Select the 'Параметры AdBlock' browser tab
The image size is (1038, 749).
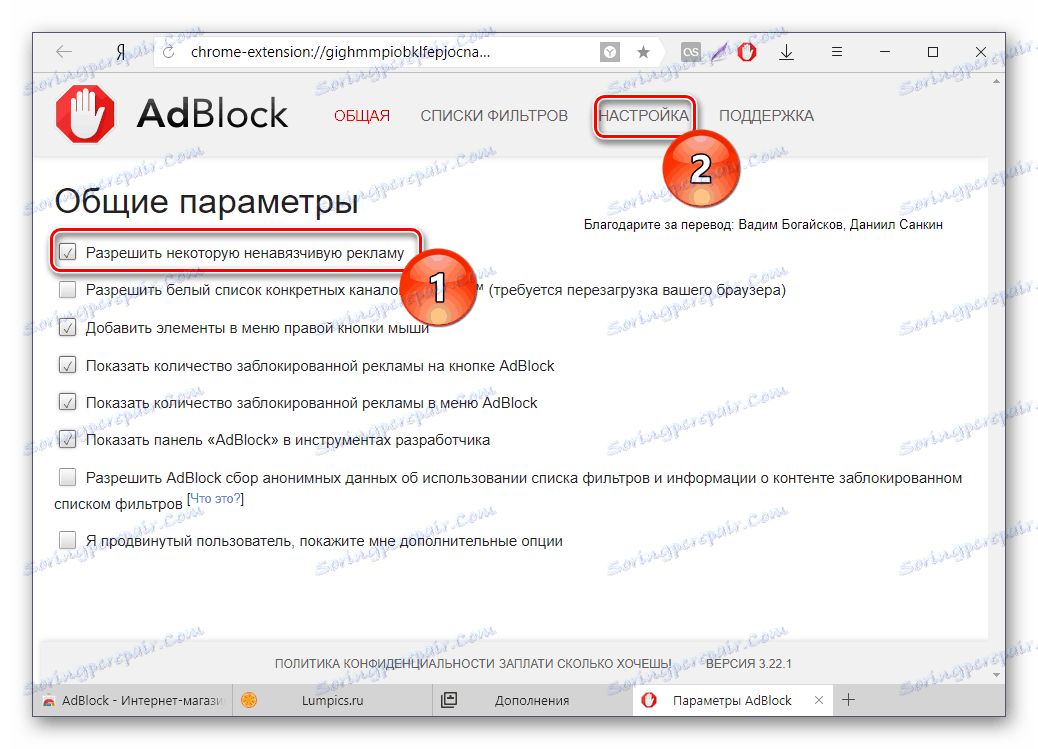(x=731, y=700)
